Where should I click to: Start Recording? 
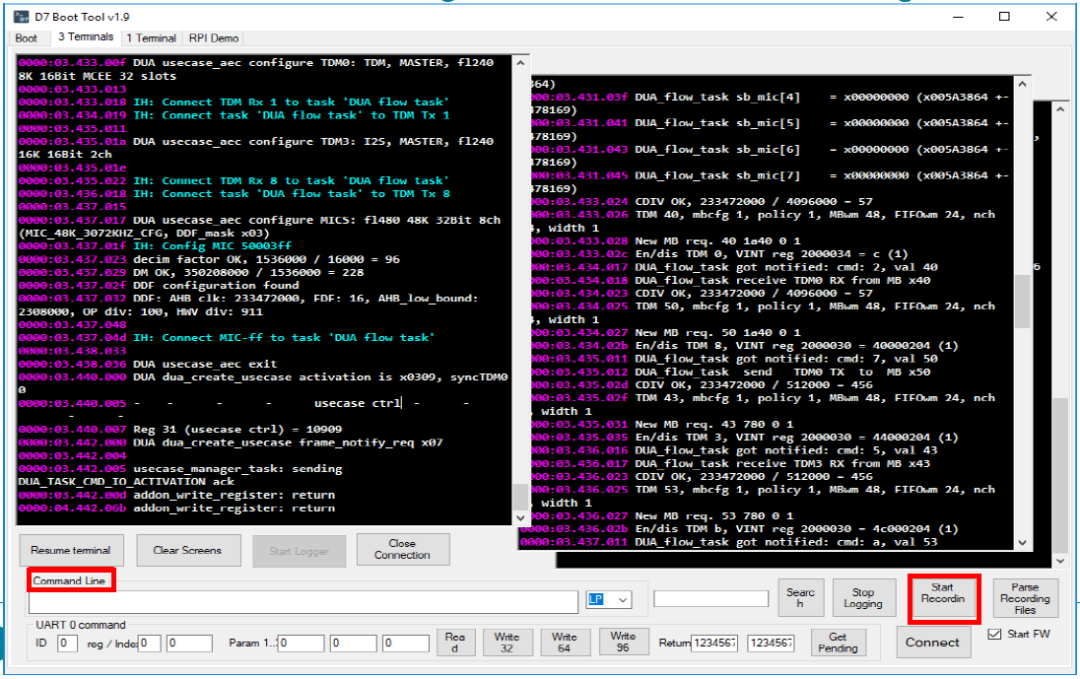click(943, 597)
